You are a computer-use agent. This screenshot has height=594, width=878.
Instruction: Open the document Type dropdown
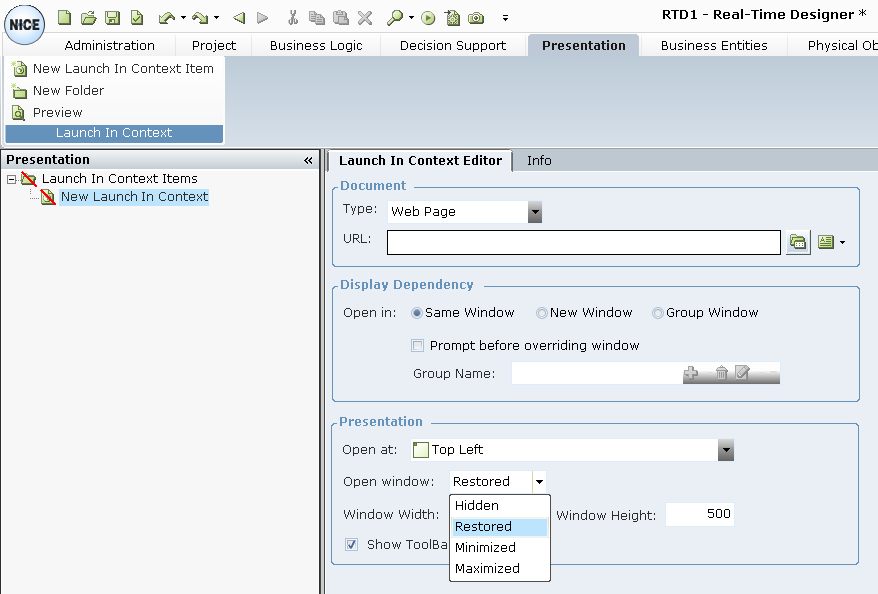click(535, 212)
